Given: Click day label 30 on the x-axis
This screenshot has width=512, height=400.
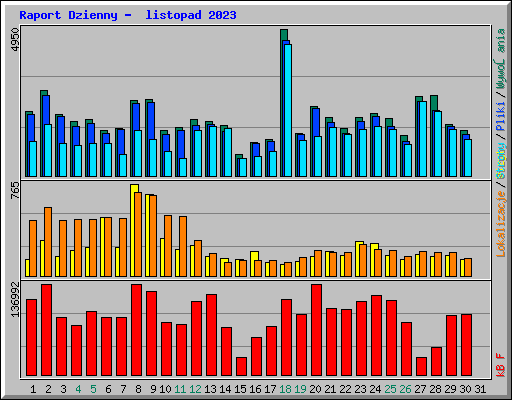Looking at the screenshot, I should point(465,389).
